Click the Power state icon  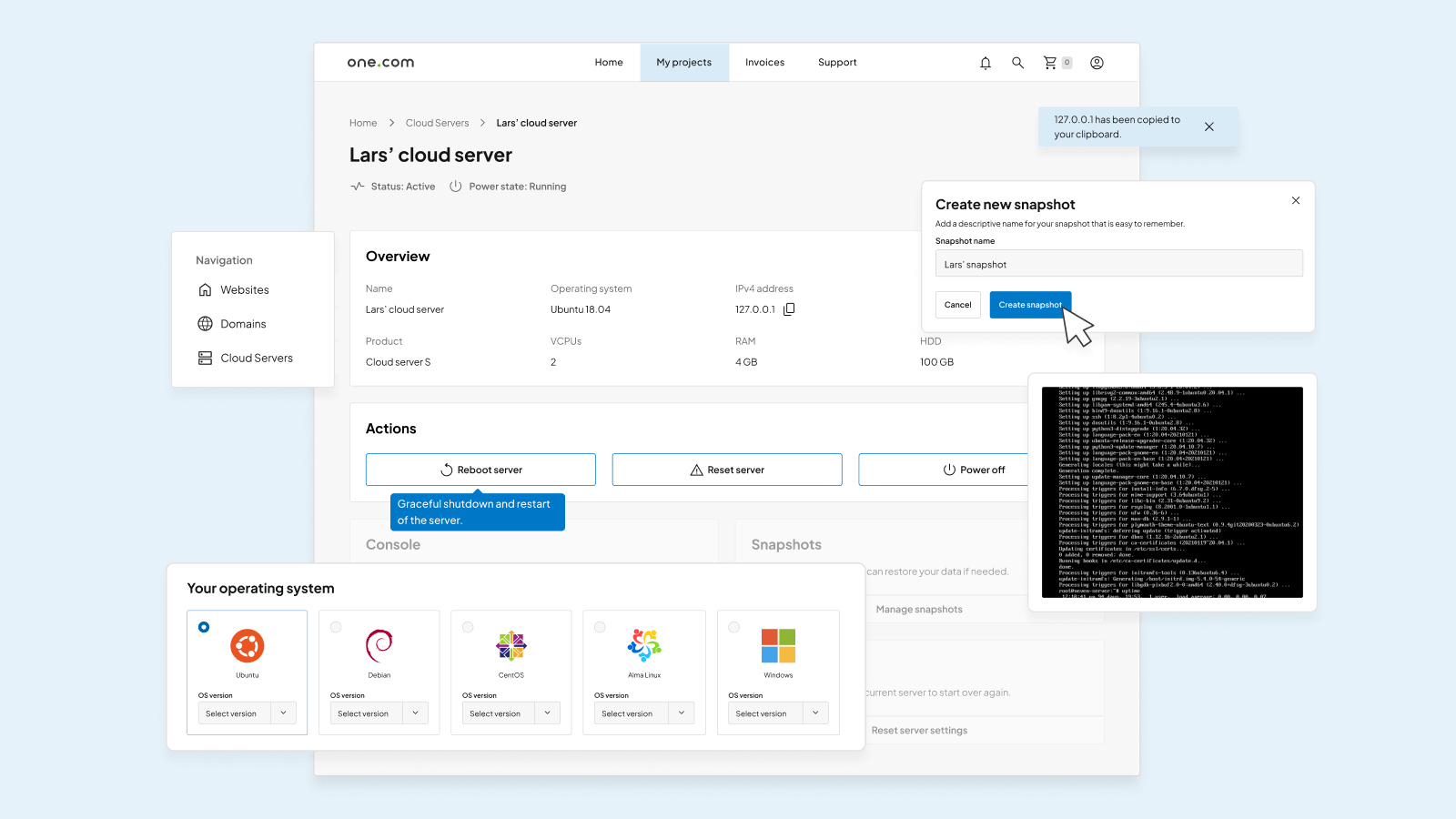456,187
